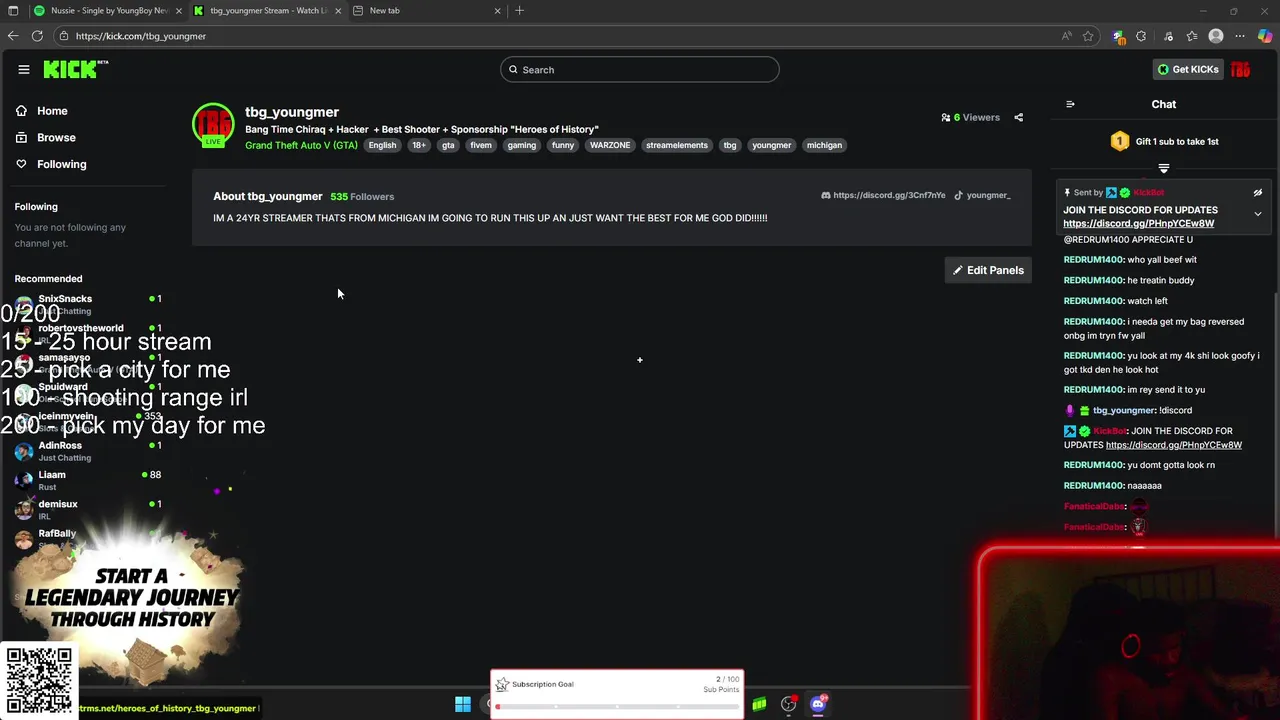Click the share icon next to viewers

click(x=1019, y=117)
